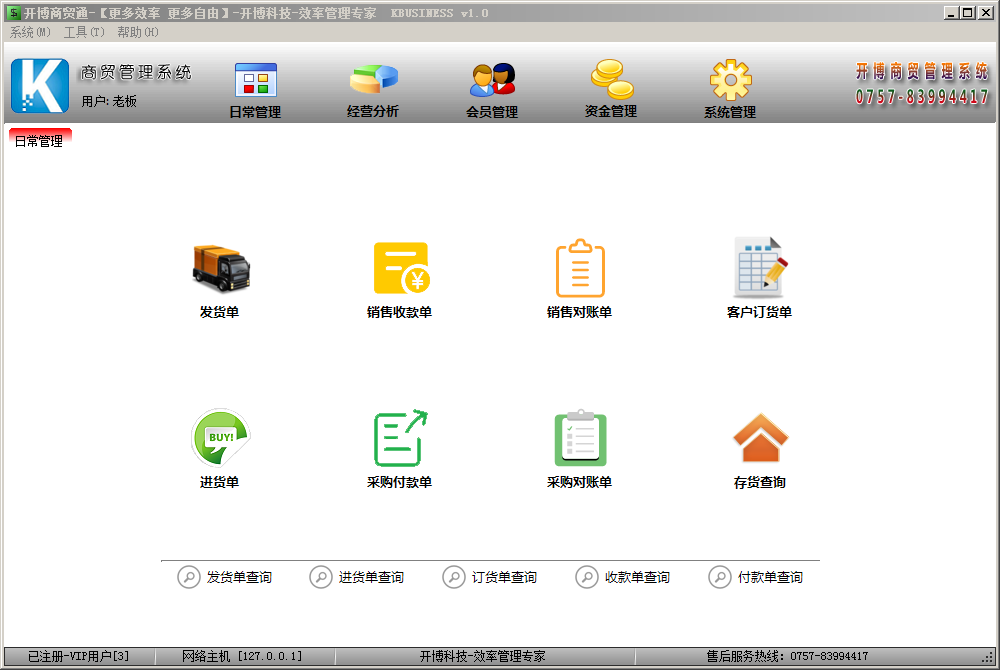Click the 销售收款单 label

coord(399,312)
